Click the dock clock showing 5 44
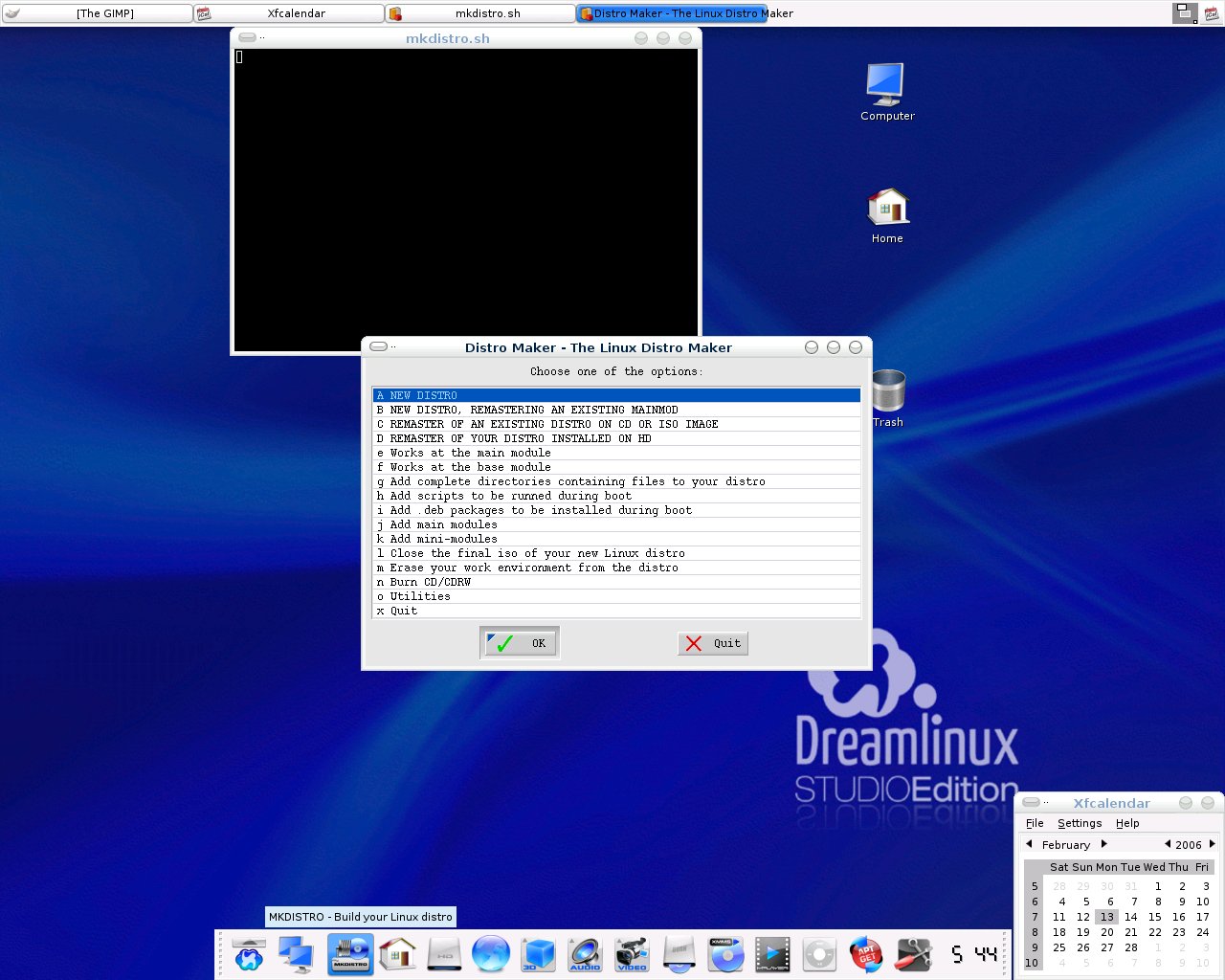Viewport: 1225px width, 980px height. coord(974,954)
